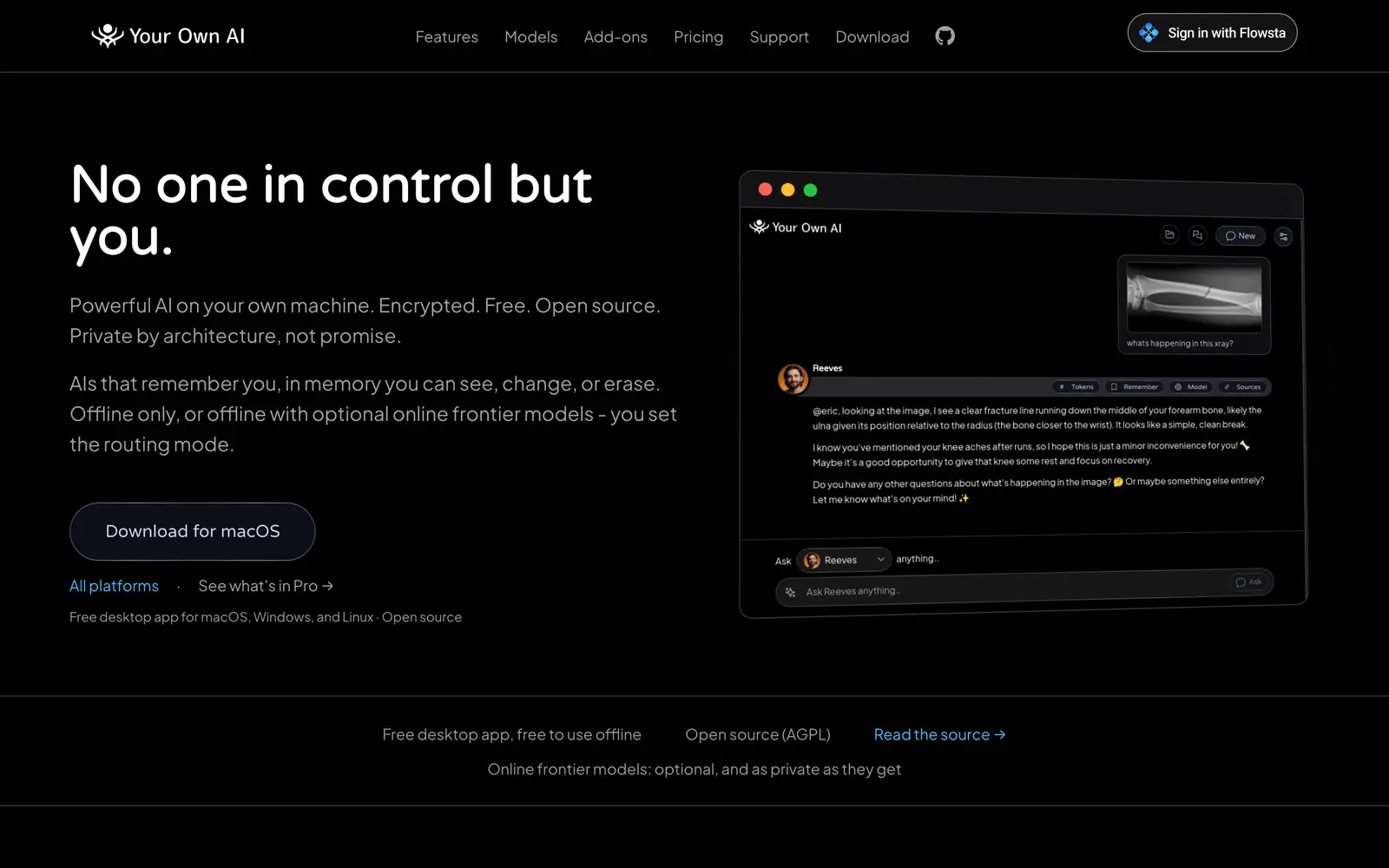Click the sparkle icon in Ask Reeves field
Viewport: 1389px width, 868px height.
pyautogui.click(x=790, y=592)
